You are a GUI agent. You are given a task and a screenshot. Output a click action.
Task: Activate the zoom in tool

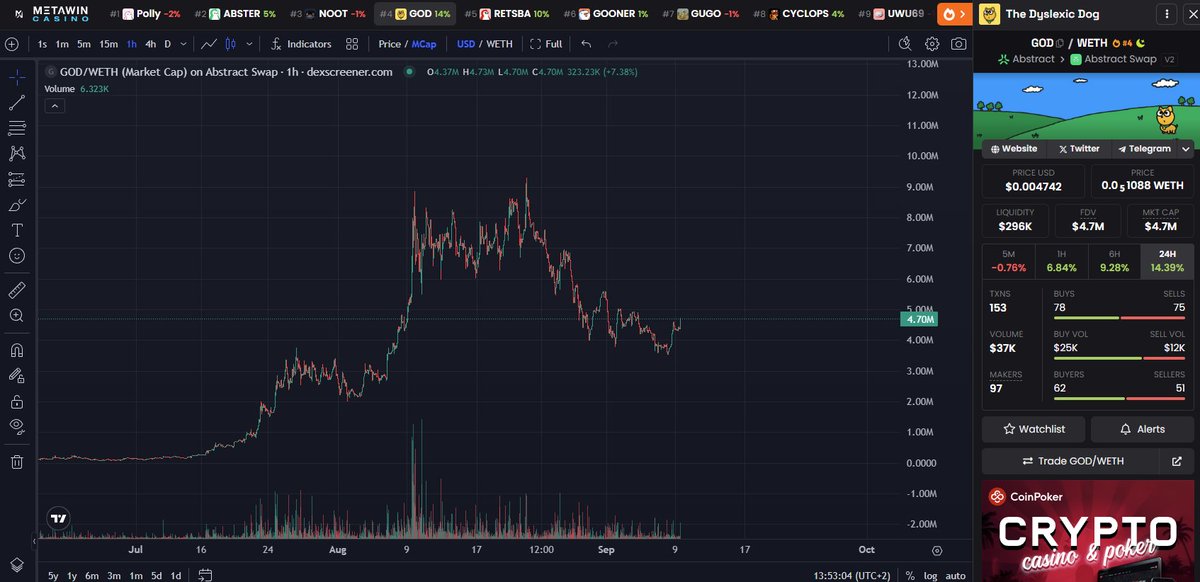point(17,316)
